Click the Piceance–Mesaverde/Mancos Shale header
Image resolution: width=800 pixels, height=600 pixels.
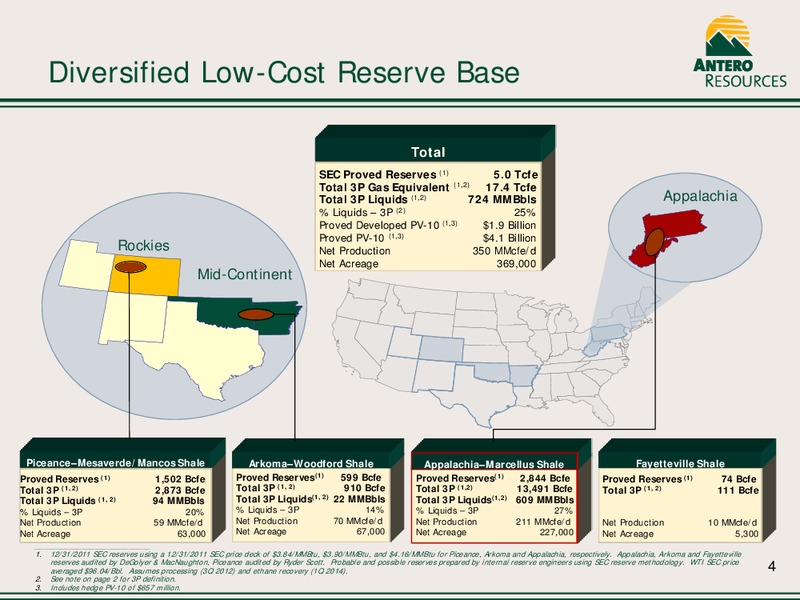pyautogui.click(x=115, y=463)
